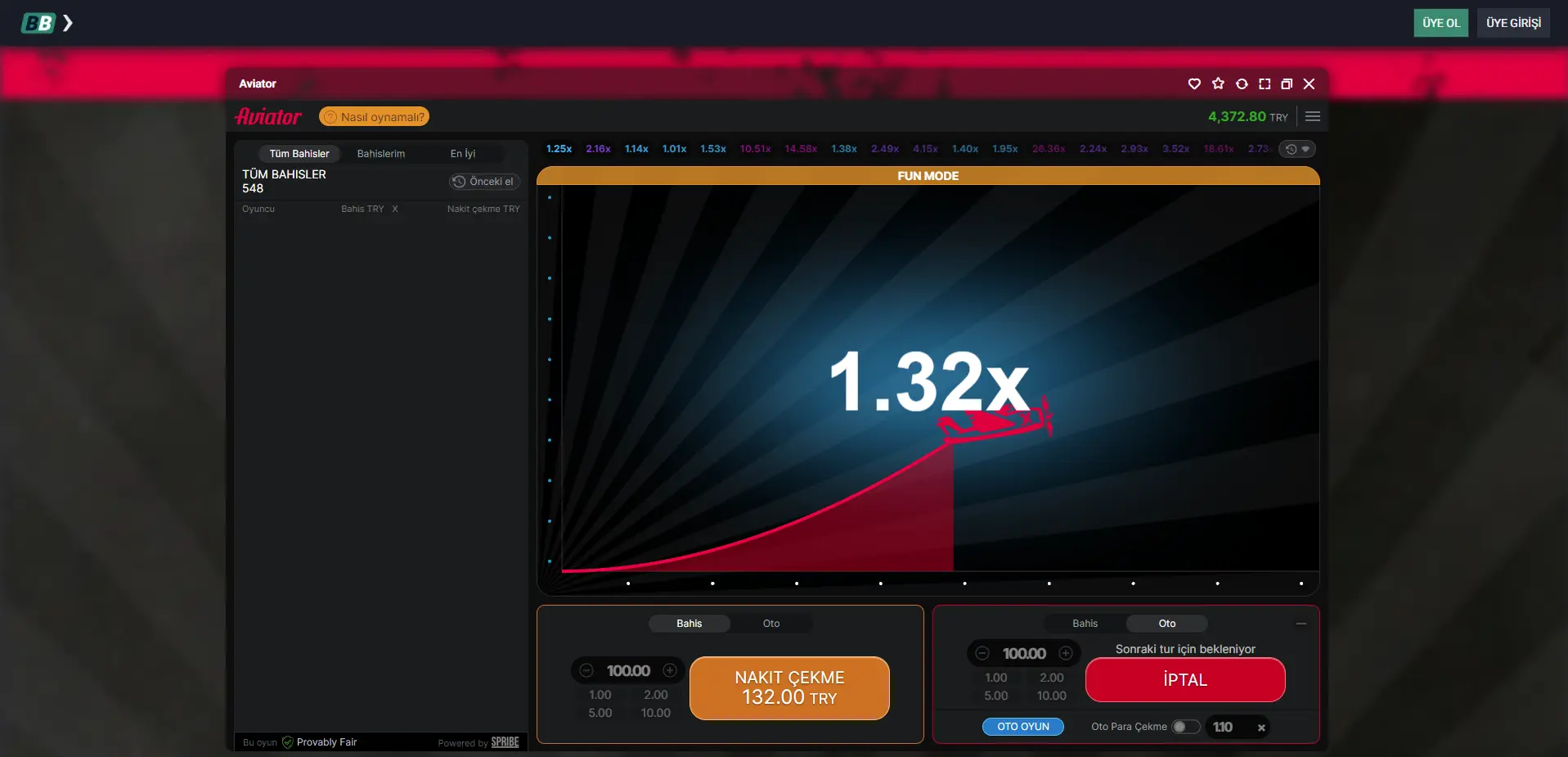
Task: Select Bahis tab in the left bet panel
Action: [690, 624]
